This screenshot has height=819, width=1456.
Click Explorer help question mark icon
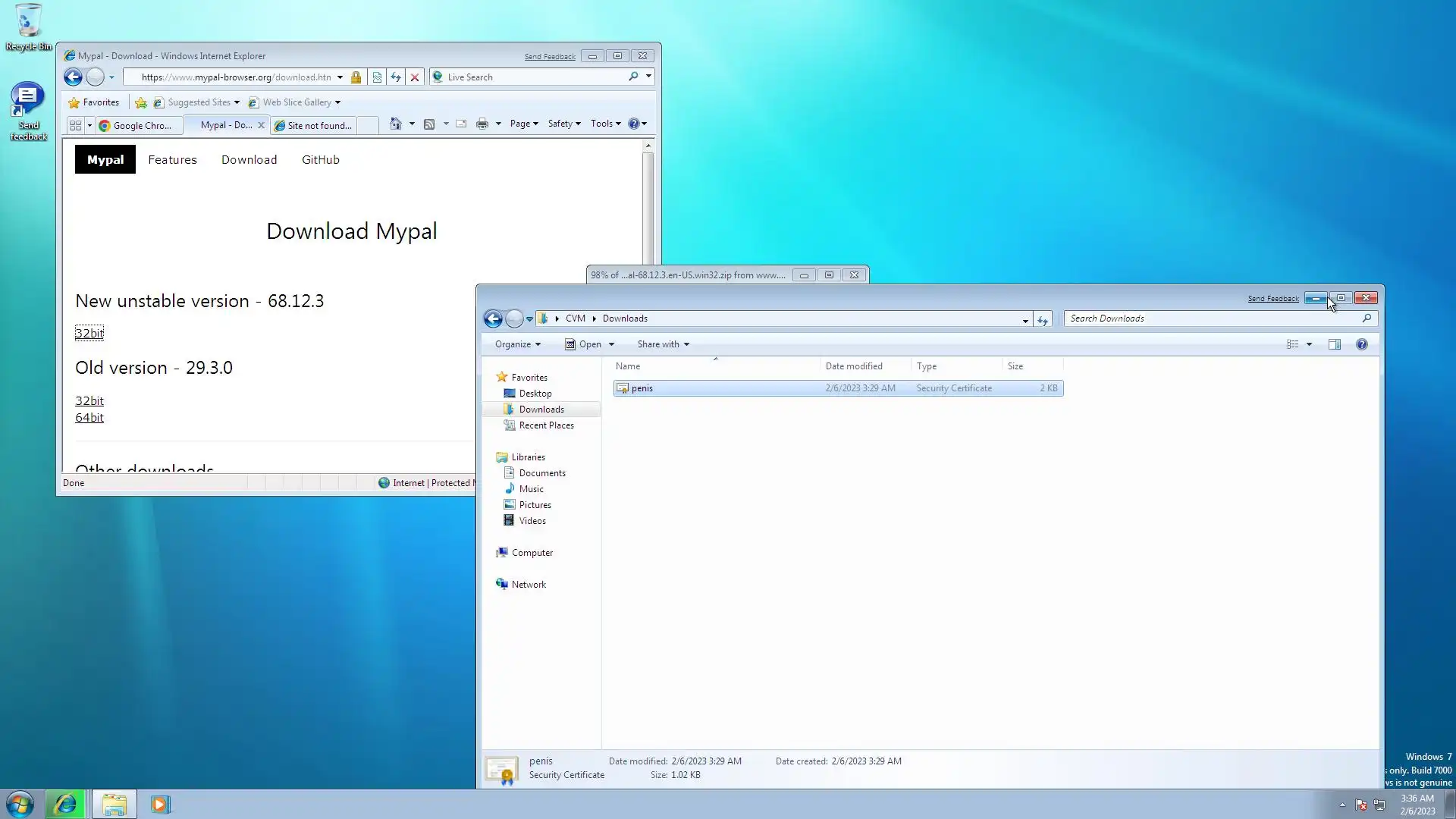tap(1361, 344)
